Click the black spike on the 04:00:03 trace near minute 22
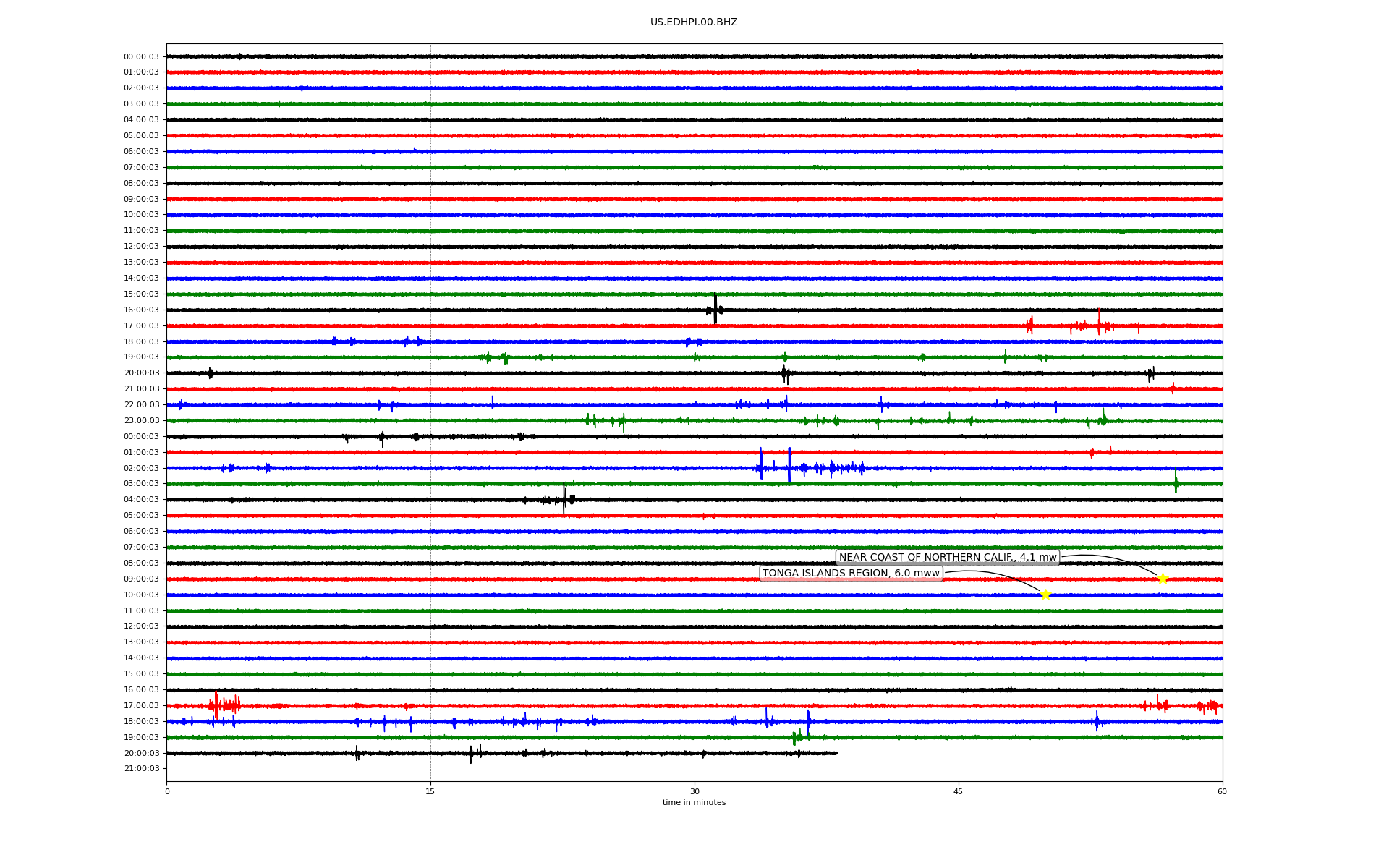Screen dimensions: 1389x868 coord(564,499)
